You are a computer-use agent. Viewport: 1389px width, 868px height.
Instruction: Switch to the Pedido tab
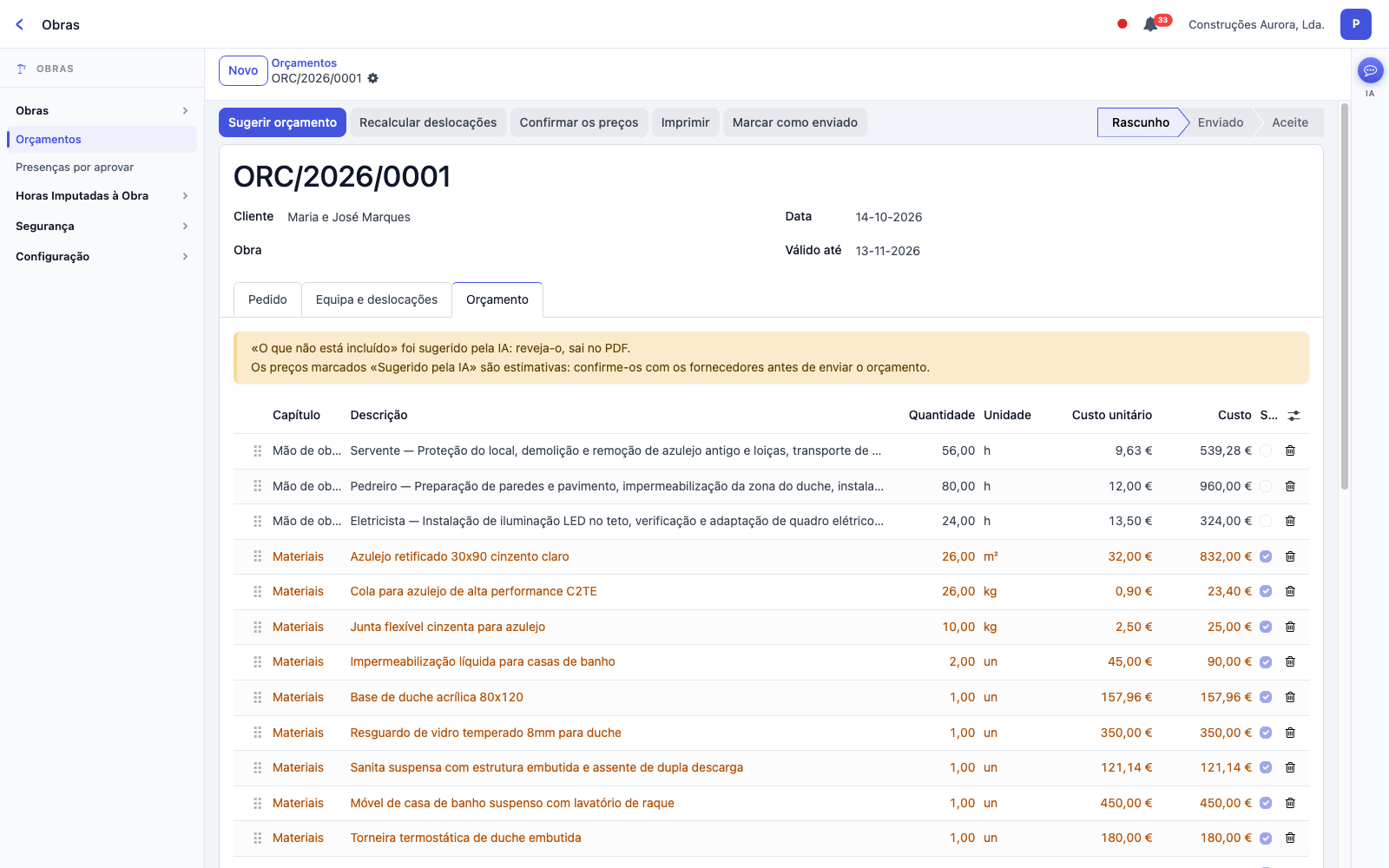[x=267, y=299]
